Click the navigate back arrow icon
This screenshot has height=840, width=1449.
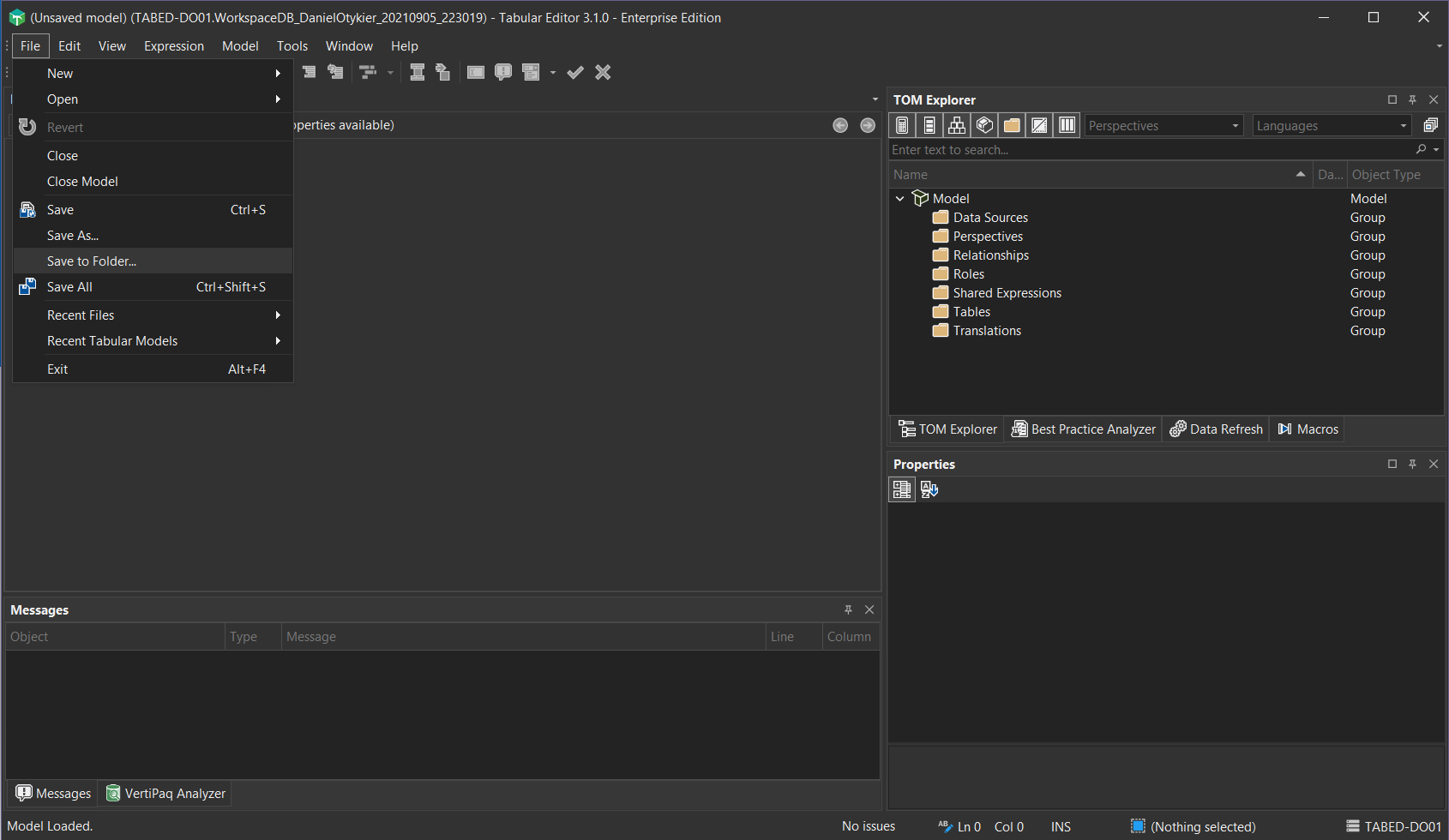pyautogui.click(x=840, y=125)
